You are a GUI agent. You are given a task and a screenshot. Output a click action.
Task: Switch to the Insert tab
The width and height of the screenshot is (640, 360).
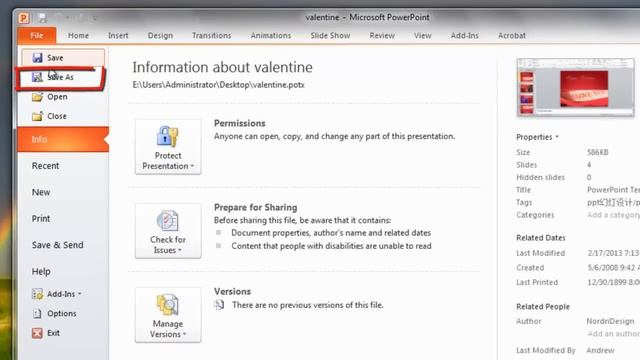[x=118, y=36]
